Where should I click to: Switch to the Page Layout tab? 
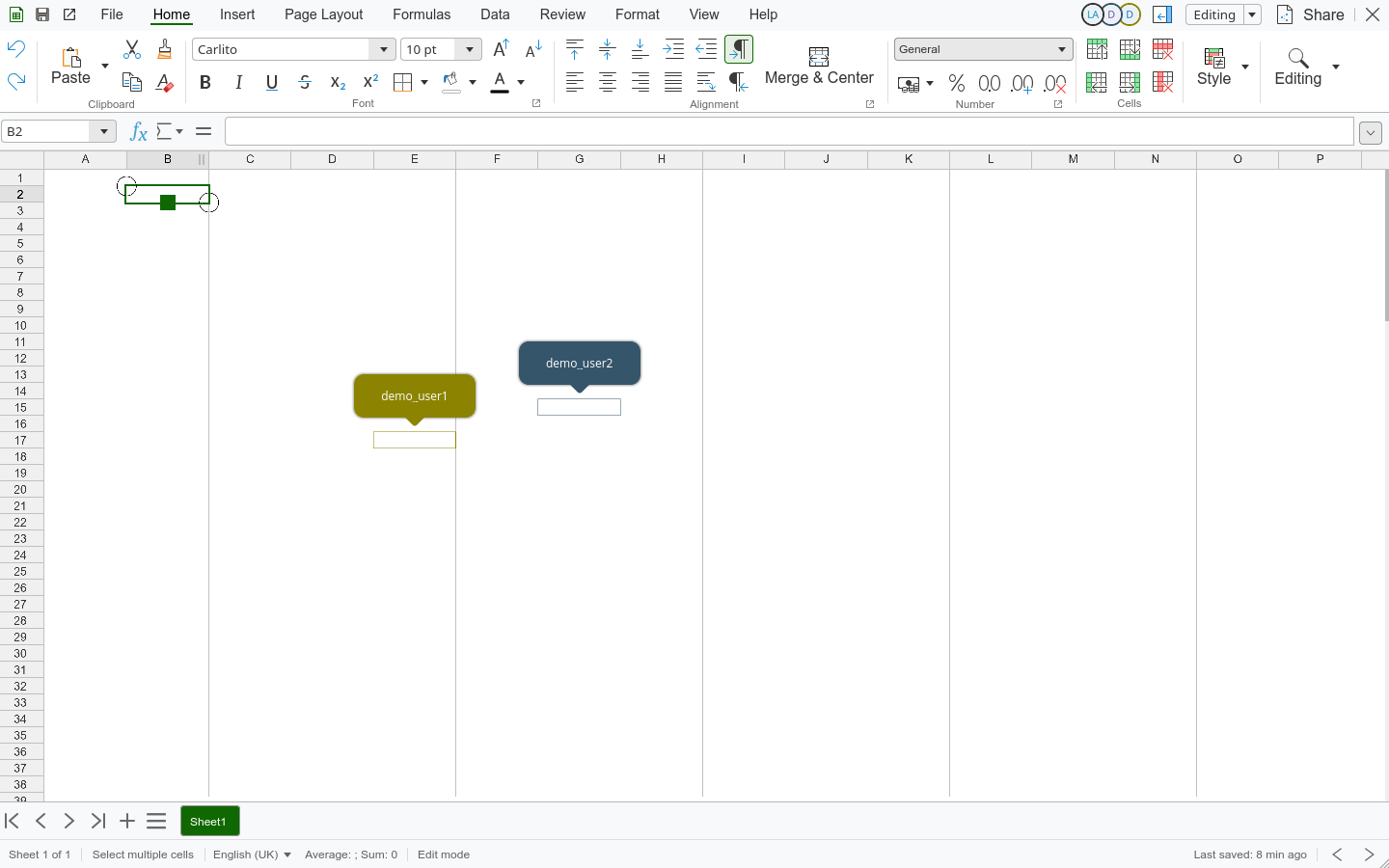pyautogui.click(x=324, y=14)
